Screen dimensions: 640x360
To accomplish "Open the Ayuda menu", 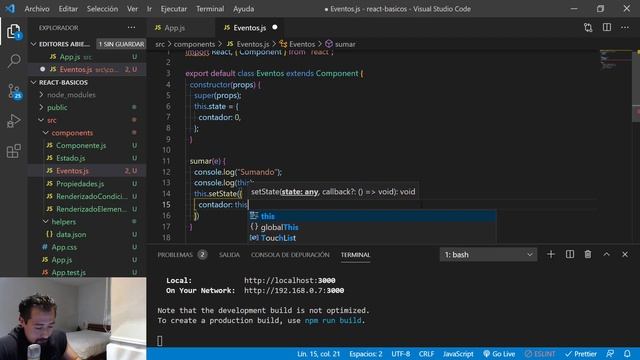I will (244, 9).
